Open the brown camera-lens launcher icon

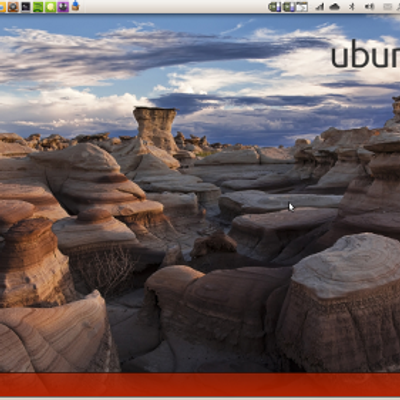[13, 7]
